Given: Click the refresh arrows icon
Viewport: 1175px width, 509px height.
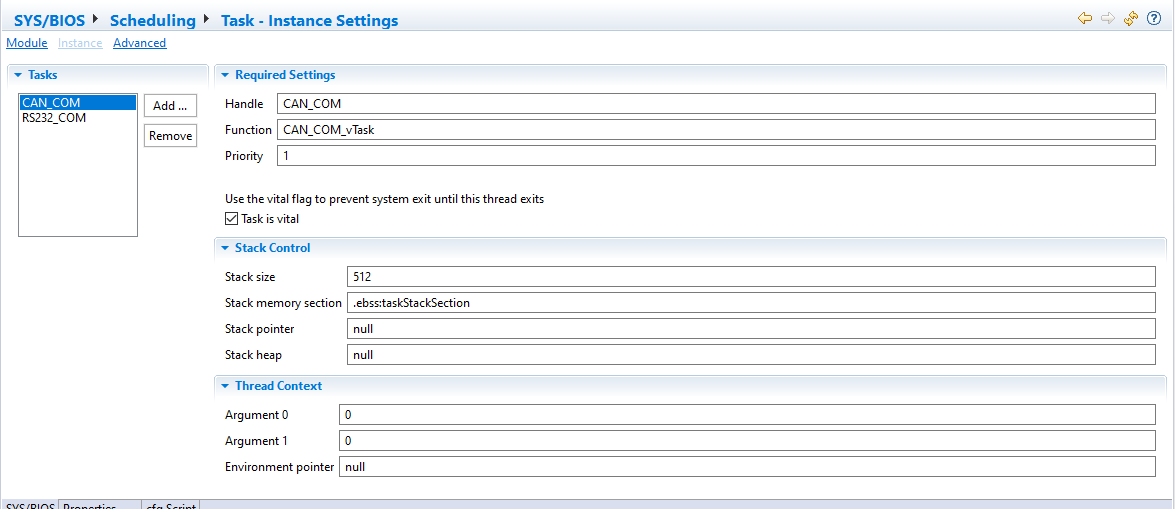Looking at the screenshot, I should coord(1131,18).
